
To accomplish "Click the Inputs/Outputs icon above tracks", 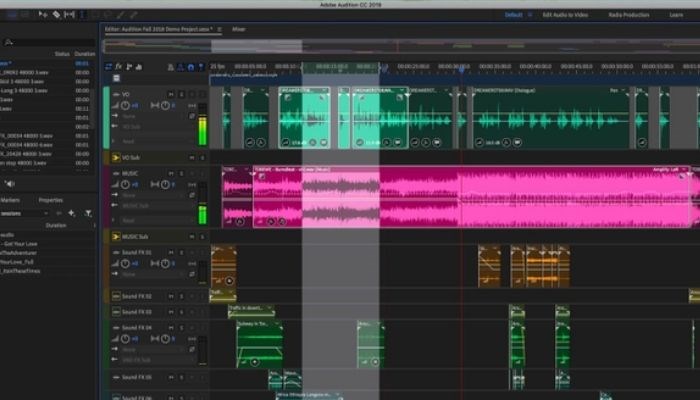I will click(x=107, y=67).
